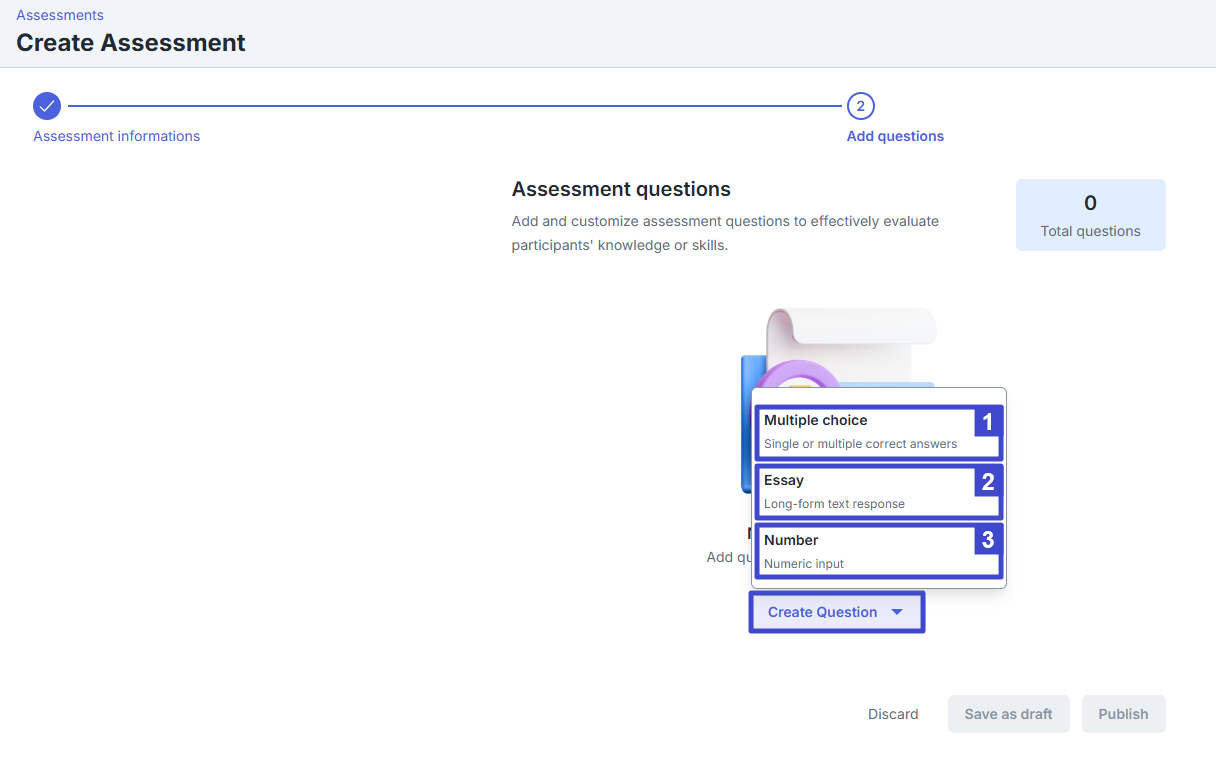Publish the assessment
The width and height of the screenshot is (1216, 763).
click(x=1123, y=714)
